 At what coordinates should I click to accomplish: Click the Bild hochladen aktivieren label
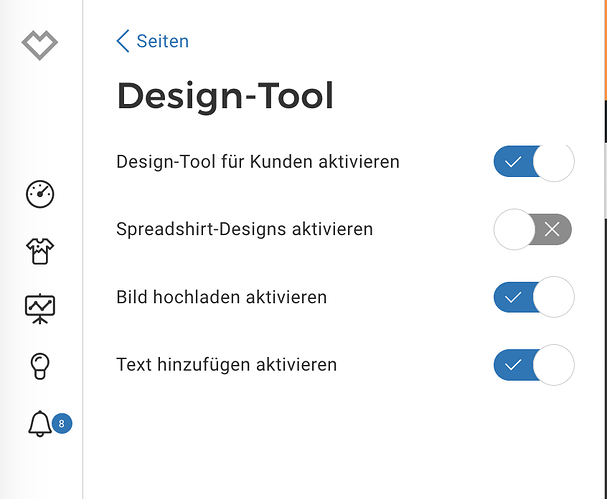(x=222, y=297)
